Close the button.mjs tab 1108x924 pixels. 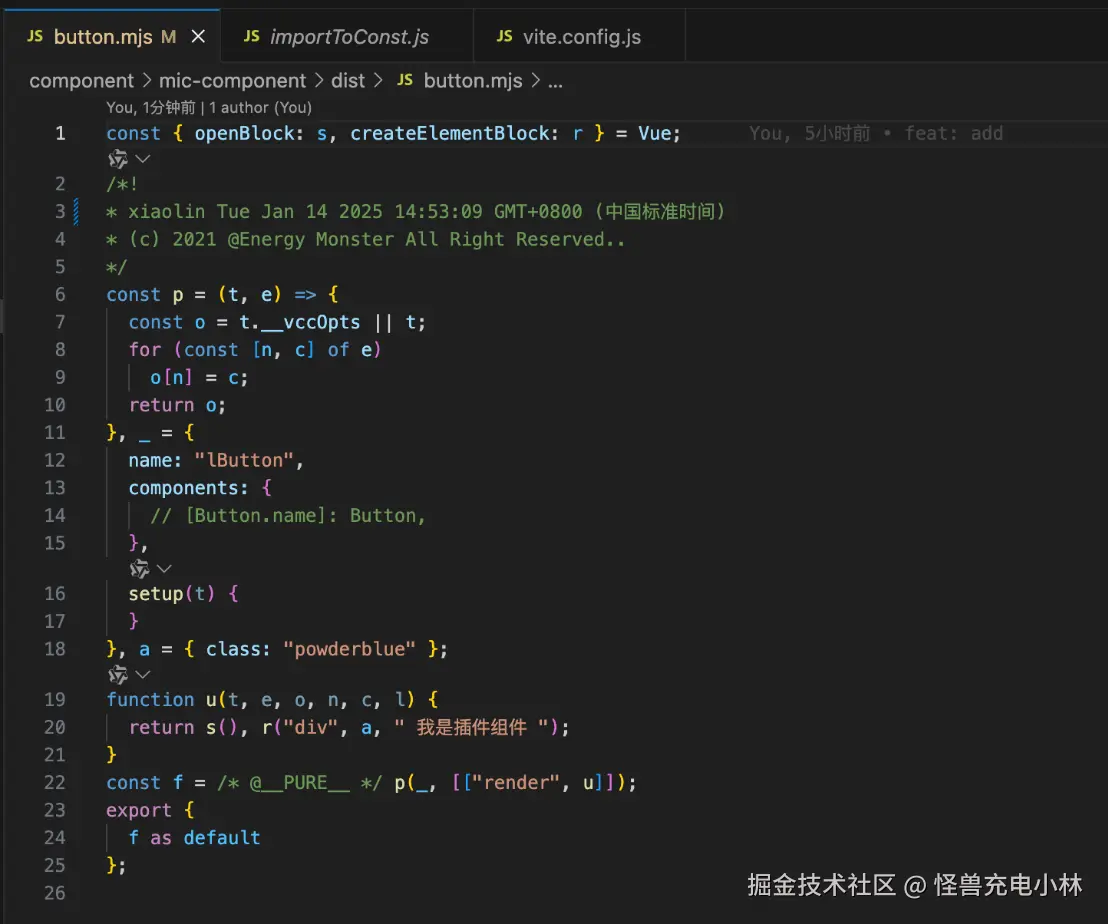coord(199,36)
